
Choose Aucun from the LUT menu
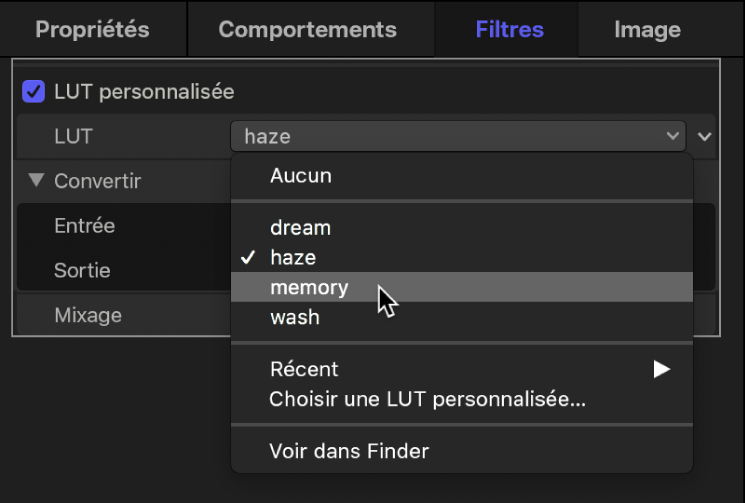click(300, 176)
